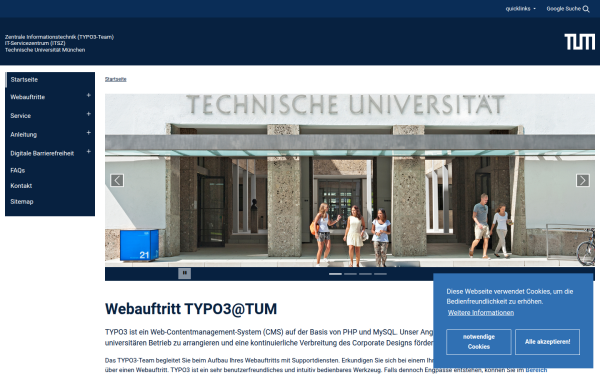Pause the image slideshow
The width and height of the screenshot is (600, 375).
(184, 273)
